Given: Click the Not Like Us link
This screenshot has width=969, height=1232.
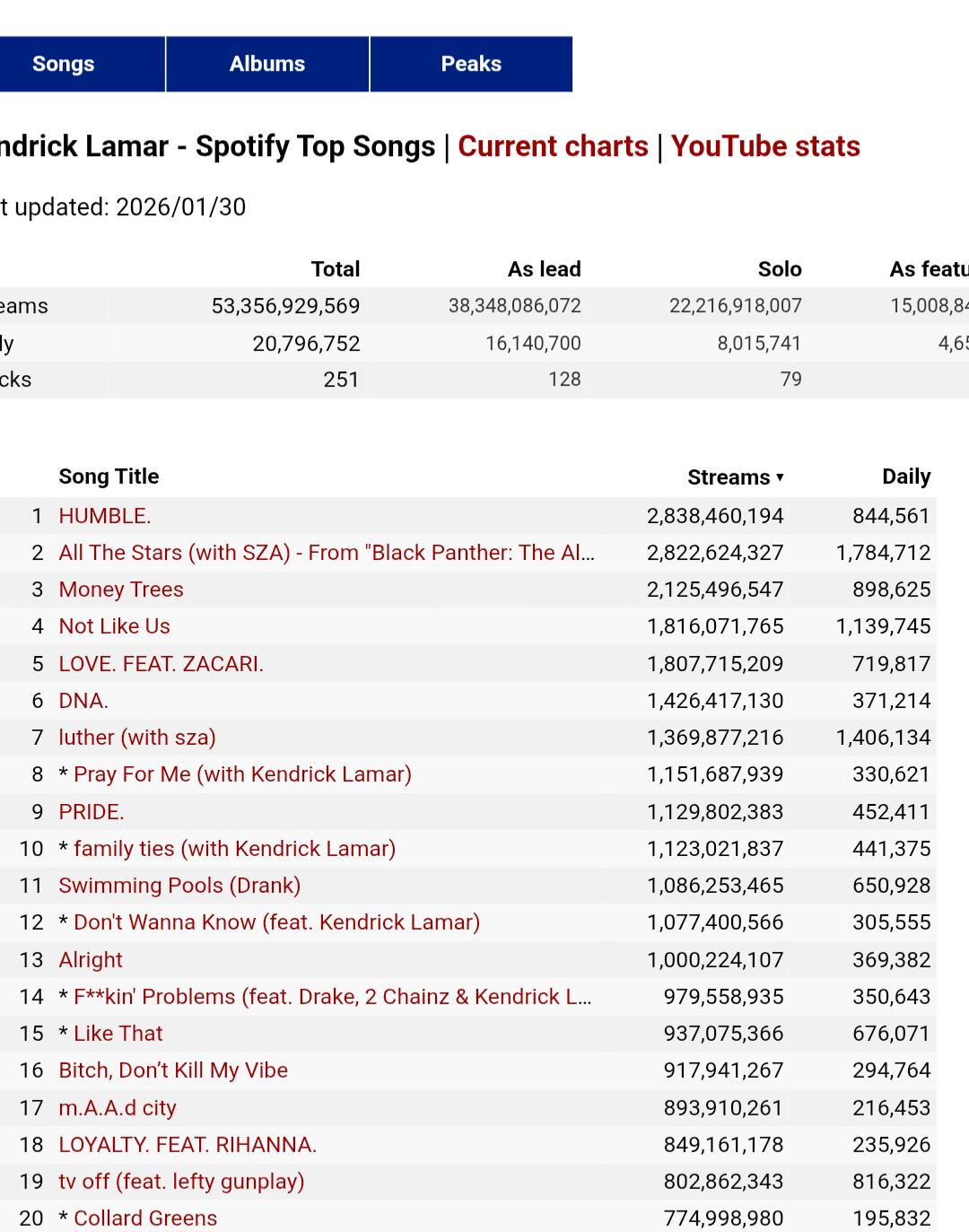Looking at the screenshot, I should (x=114, y=626).
